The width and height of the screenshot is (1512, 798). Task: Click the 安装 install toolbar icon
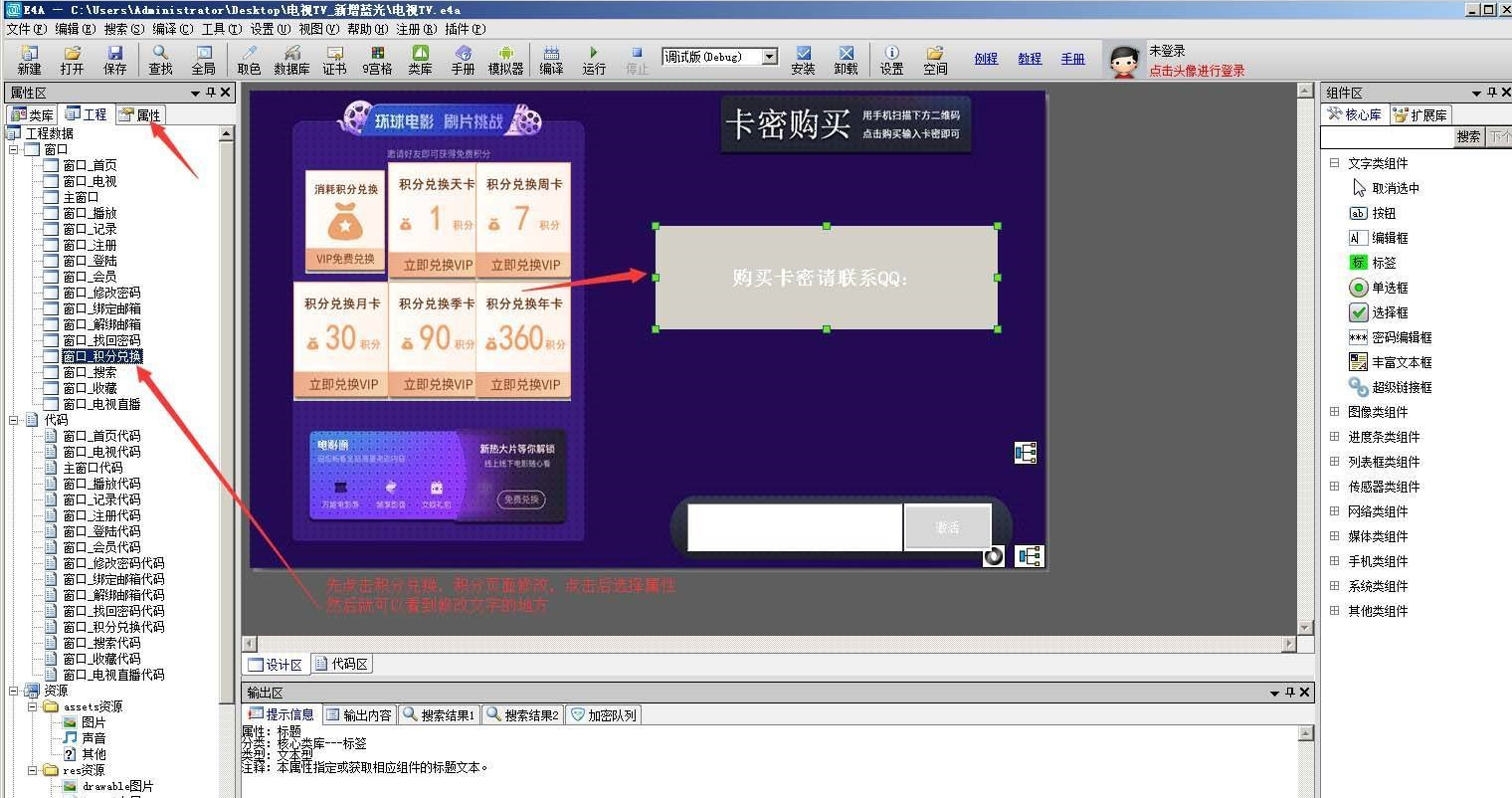[803, 60]
